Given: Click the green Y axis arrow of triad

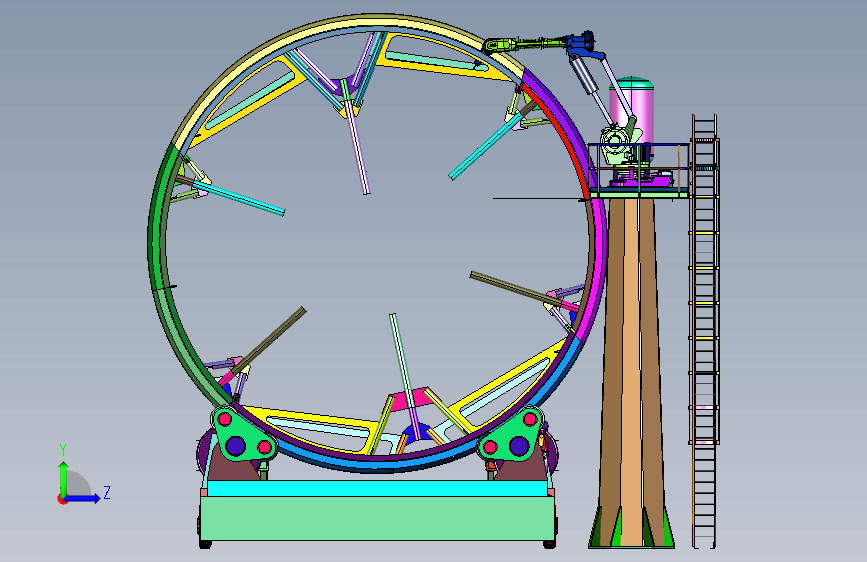Looking at the screenshot, I should (x=63, y=478).
